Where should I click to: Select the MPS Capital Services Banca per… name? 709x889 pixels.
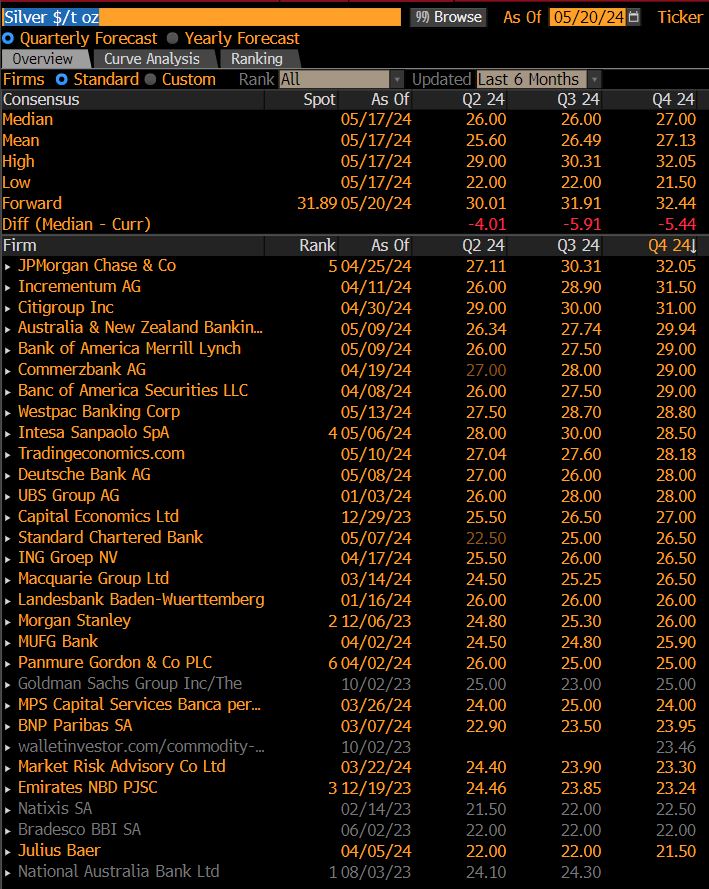pos(139,705)
